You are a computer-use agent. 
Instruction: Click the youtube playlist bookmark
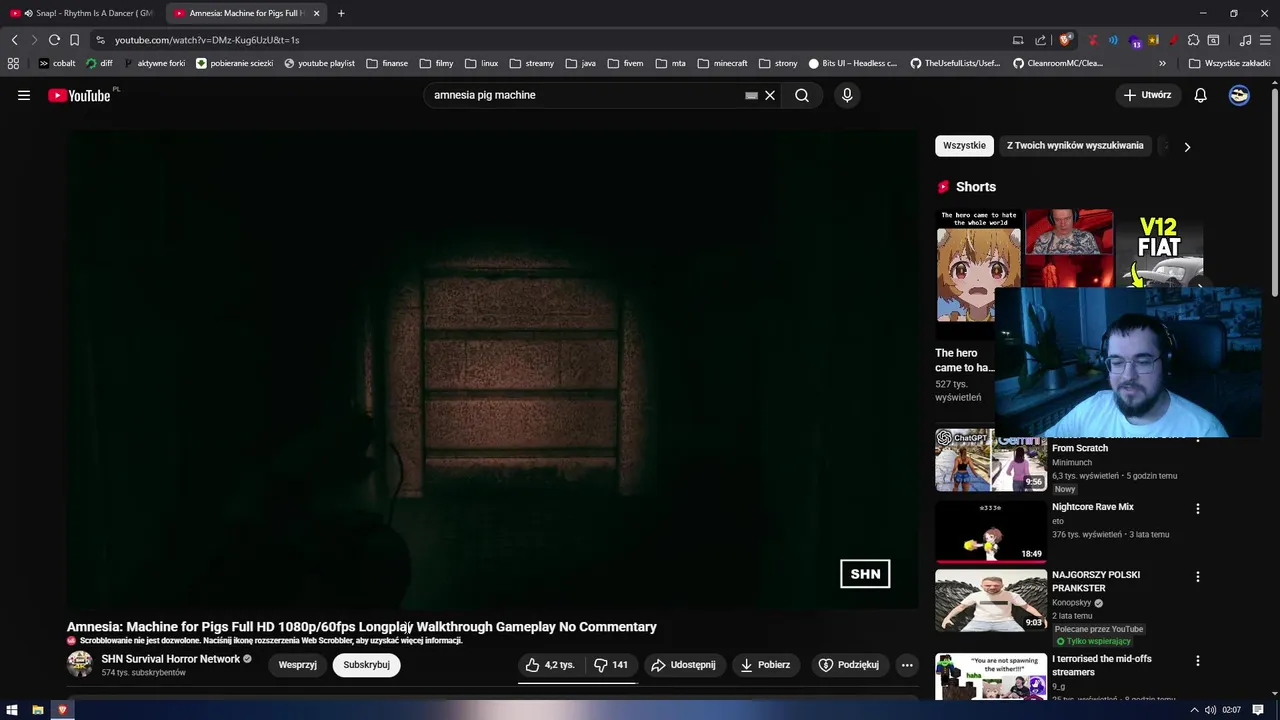[x=319, y=63]
